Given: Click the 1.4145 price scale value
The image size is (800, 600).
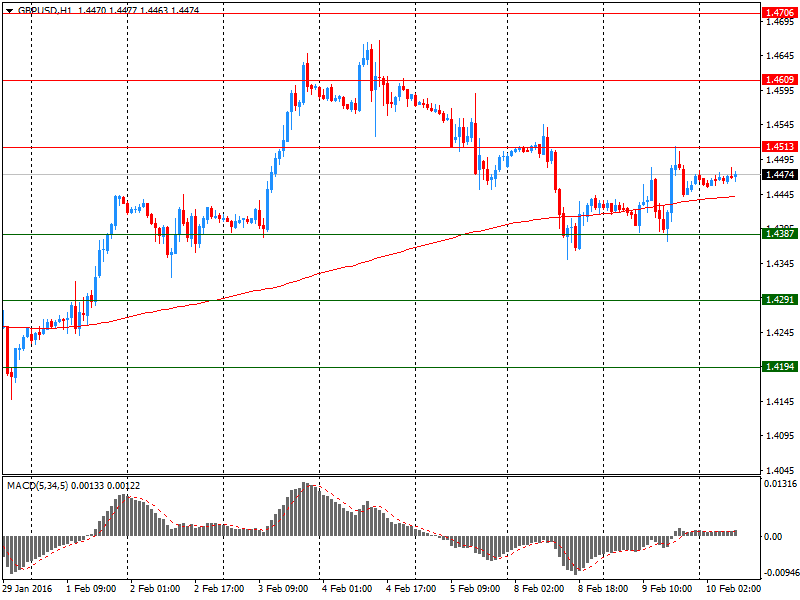Looking at the screenshot, I should (780, 402).
